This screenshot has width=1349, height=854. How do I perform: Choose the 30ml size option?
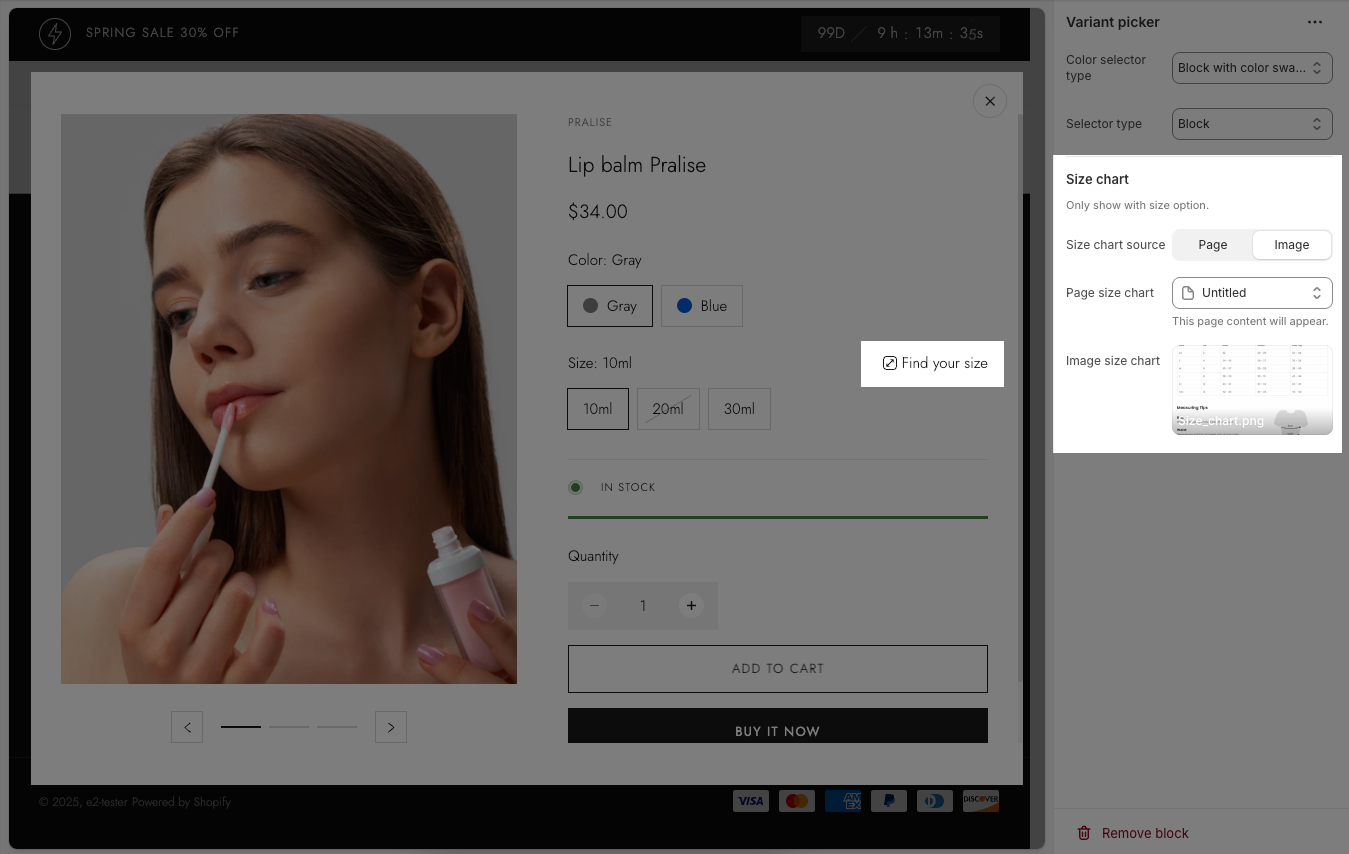[739, 409]
